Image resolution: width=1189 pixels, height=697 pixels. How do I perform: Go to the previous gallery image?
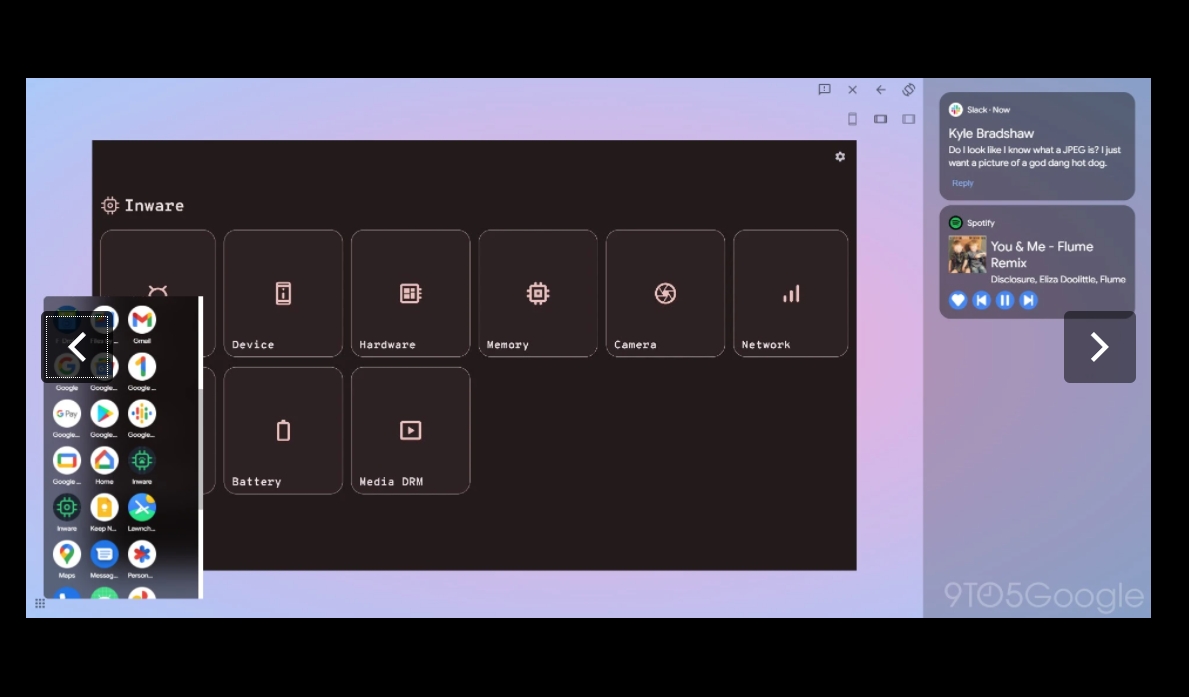point(76,347)
